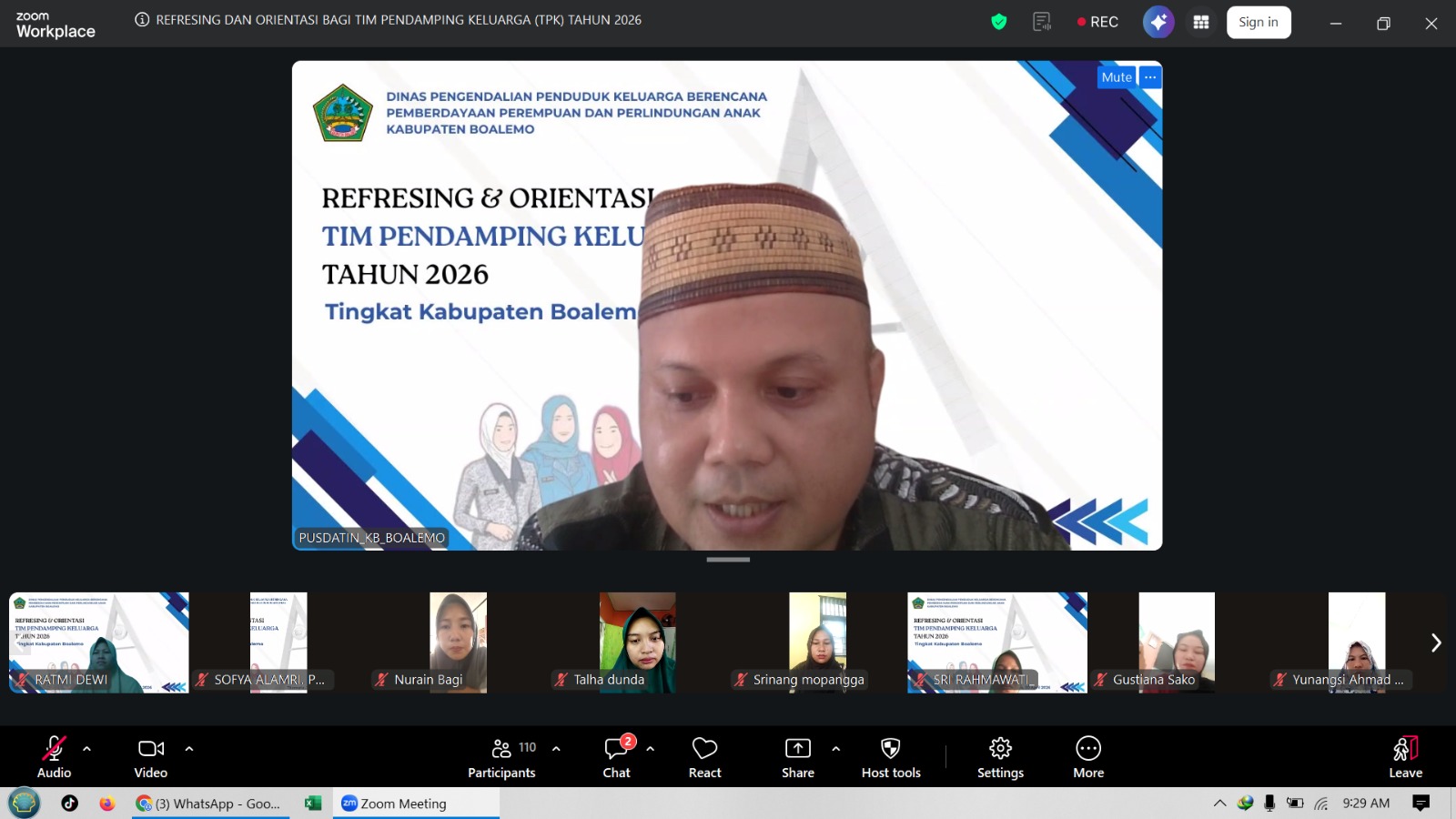Screen dimensions: 1456x819
Task: Select Talha dunda video thumbnail
Action: 638,642
